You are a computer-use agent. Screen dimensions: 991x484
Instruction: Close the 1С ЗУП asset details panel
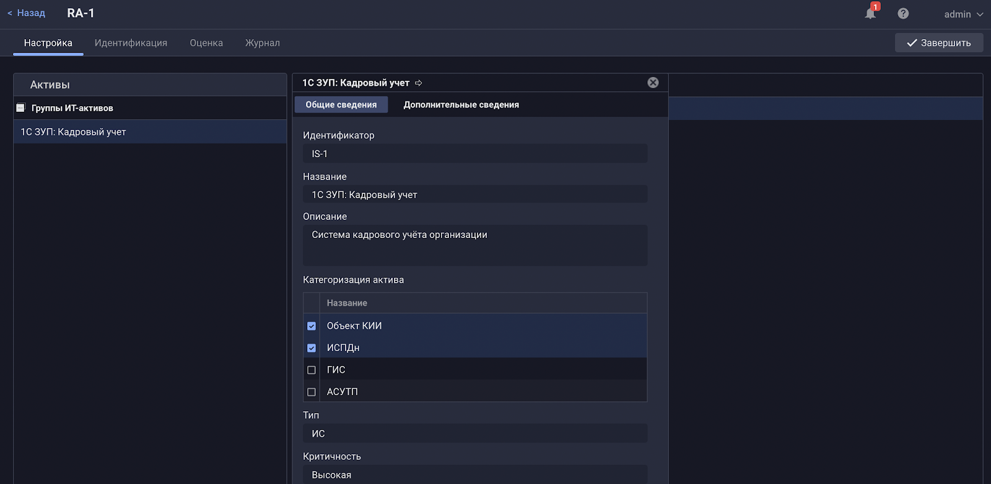point(653,83)
